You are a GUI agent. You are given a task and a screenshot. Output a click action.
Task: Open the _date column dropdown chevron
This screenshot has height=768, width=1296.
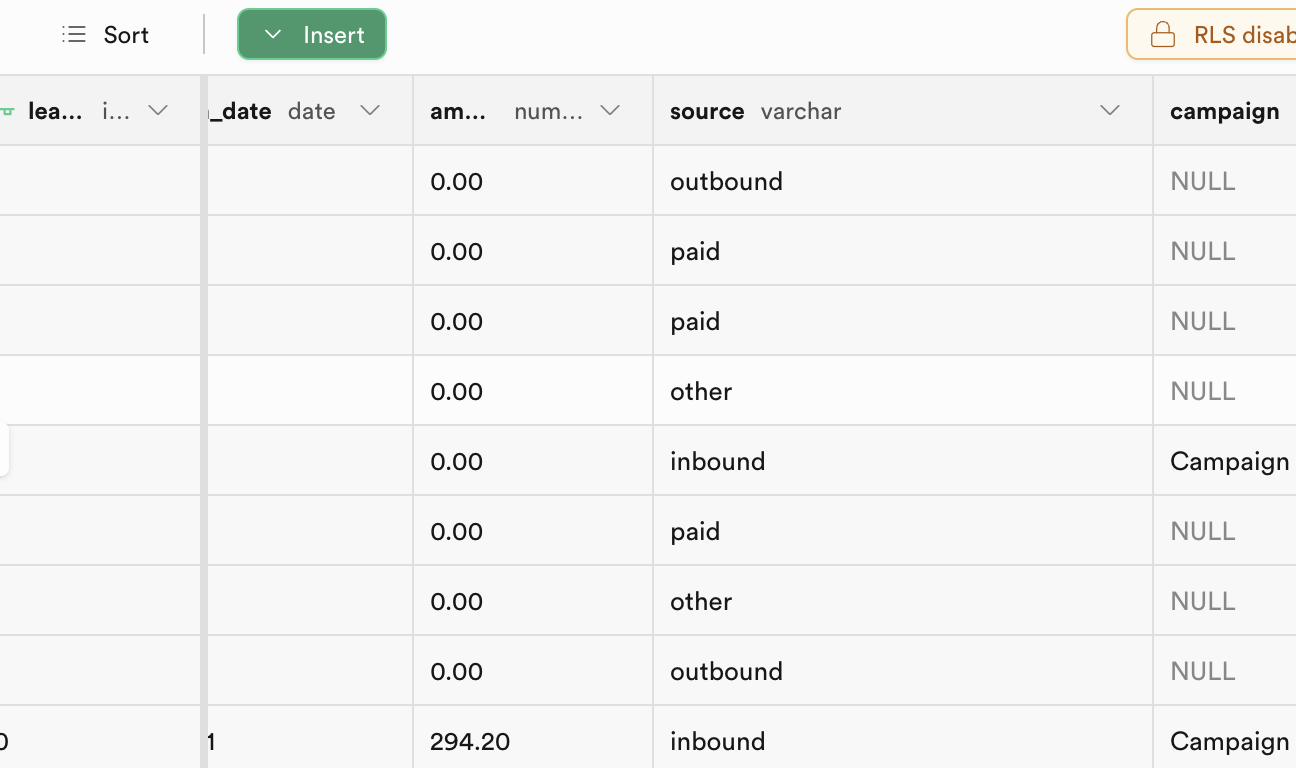(370, 111)
